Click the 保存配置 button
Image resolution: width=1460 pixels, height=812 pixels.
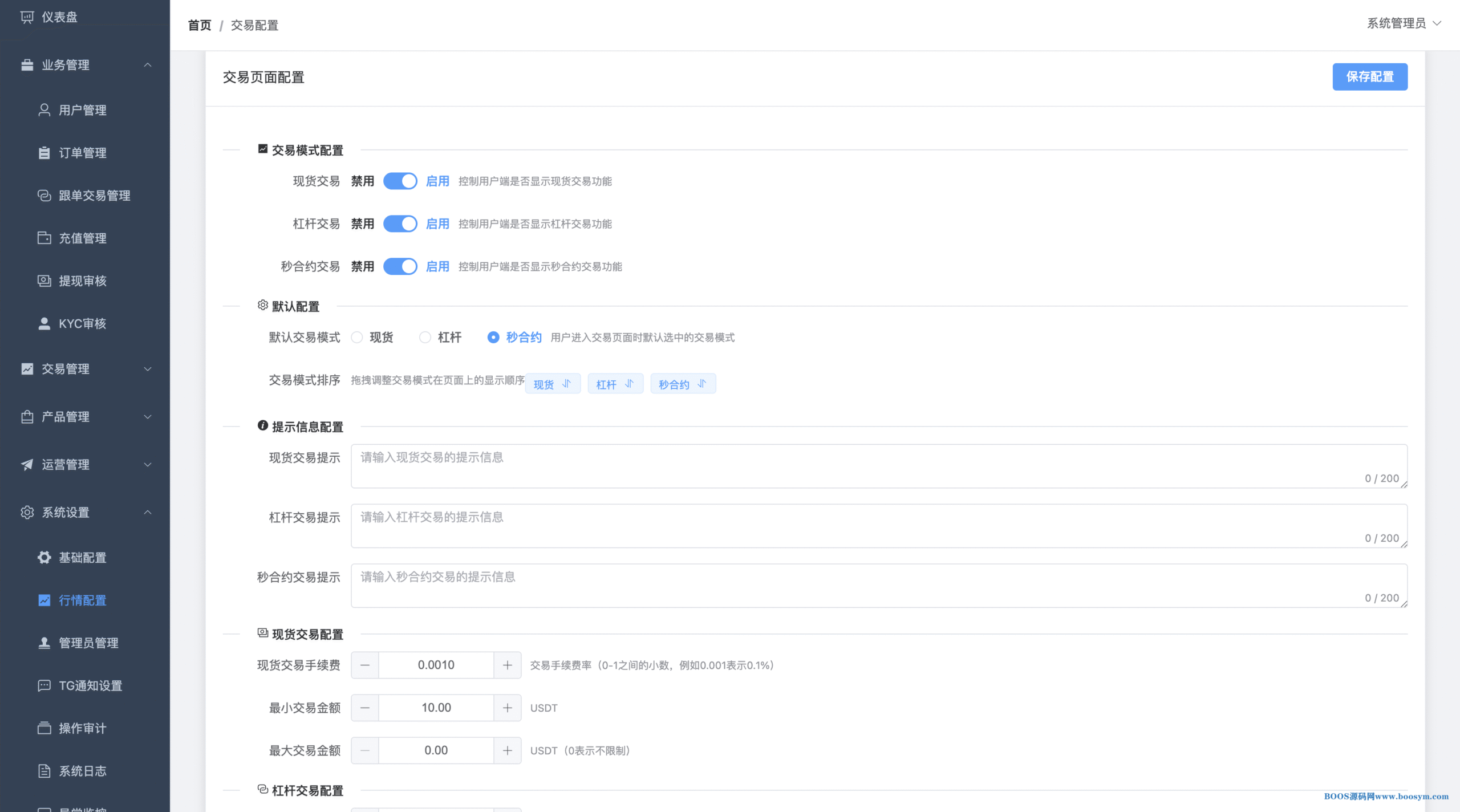pyautogui.click(x=1369, y=77)
